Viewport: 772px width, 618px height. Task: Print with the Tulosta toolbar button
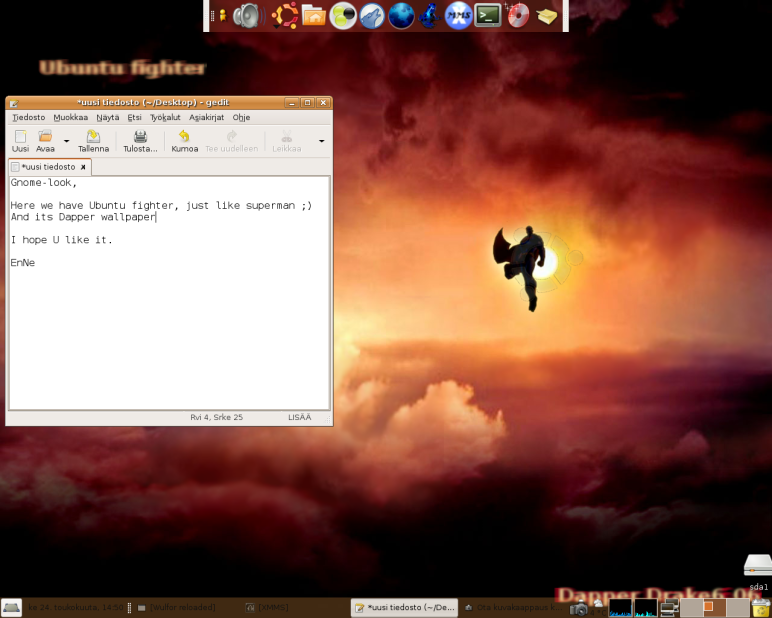coord(140,141)
